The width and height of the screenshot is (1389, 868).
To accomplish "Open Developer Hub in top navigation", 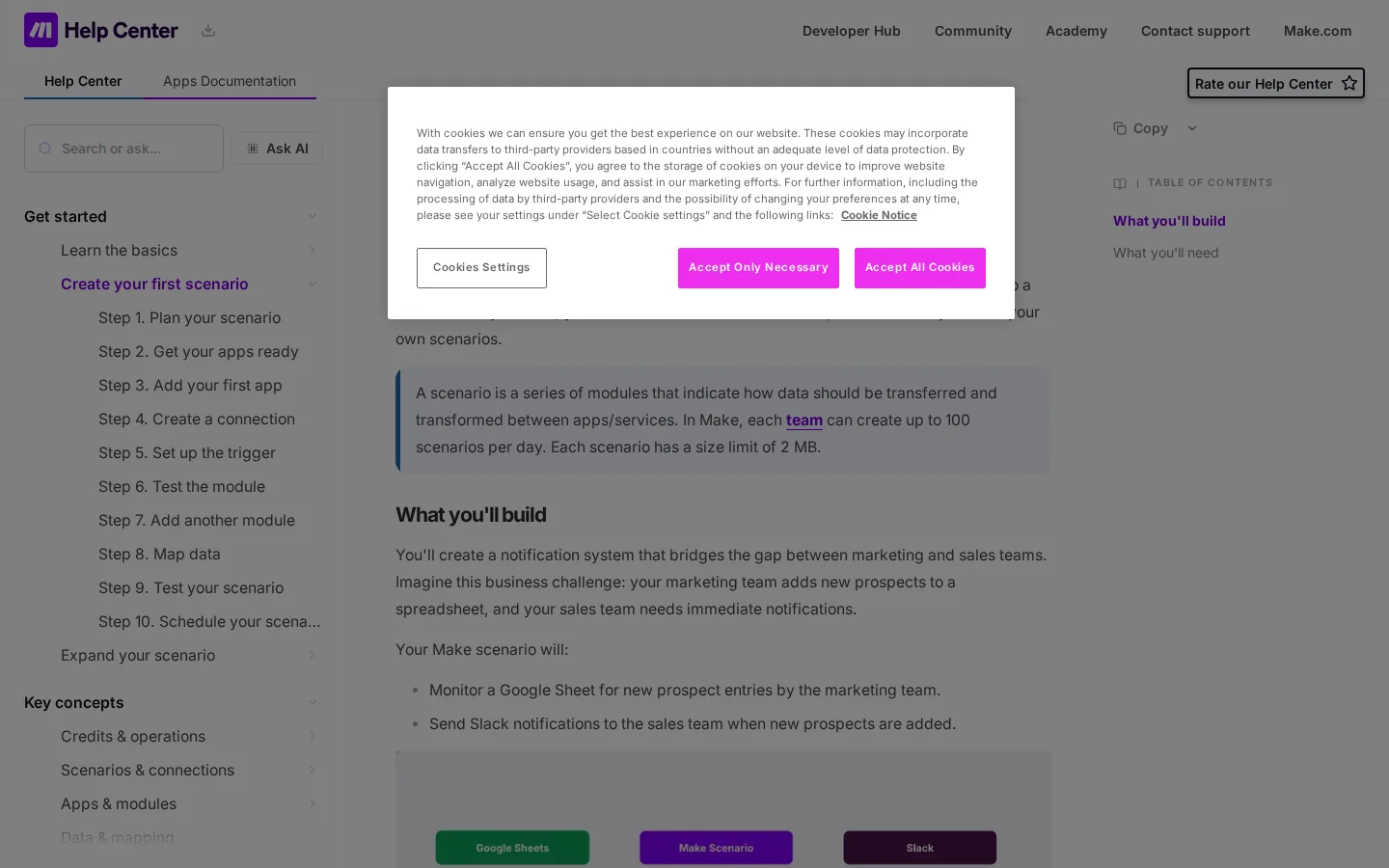I will pyautogui.click(x=852, y=31).
